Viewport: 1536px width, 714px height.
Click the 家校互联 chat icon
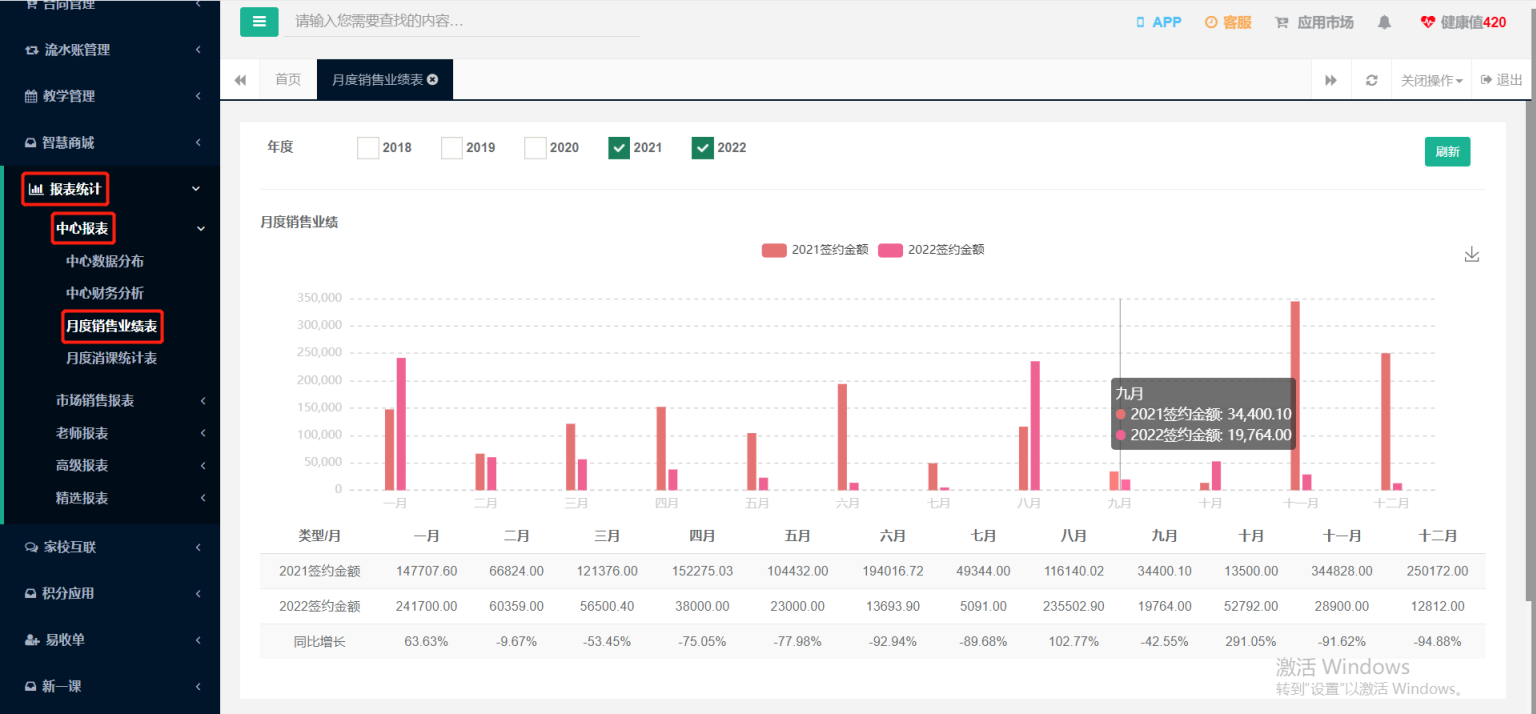[x=31, y=547]
